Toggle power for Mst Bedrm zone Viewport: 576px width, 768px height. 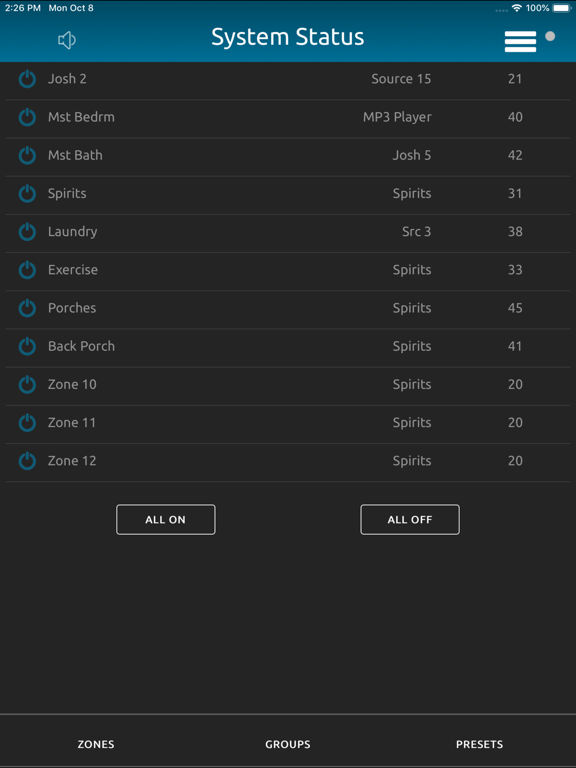coord(27,117)
